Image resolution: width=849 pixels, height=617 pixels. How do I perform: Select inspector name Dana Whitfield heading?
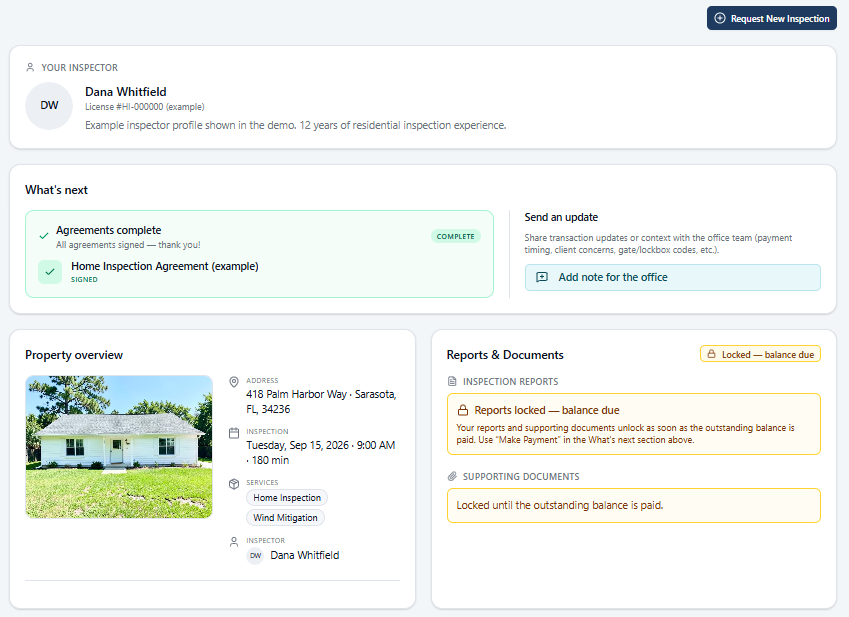click(126, 91)
